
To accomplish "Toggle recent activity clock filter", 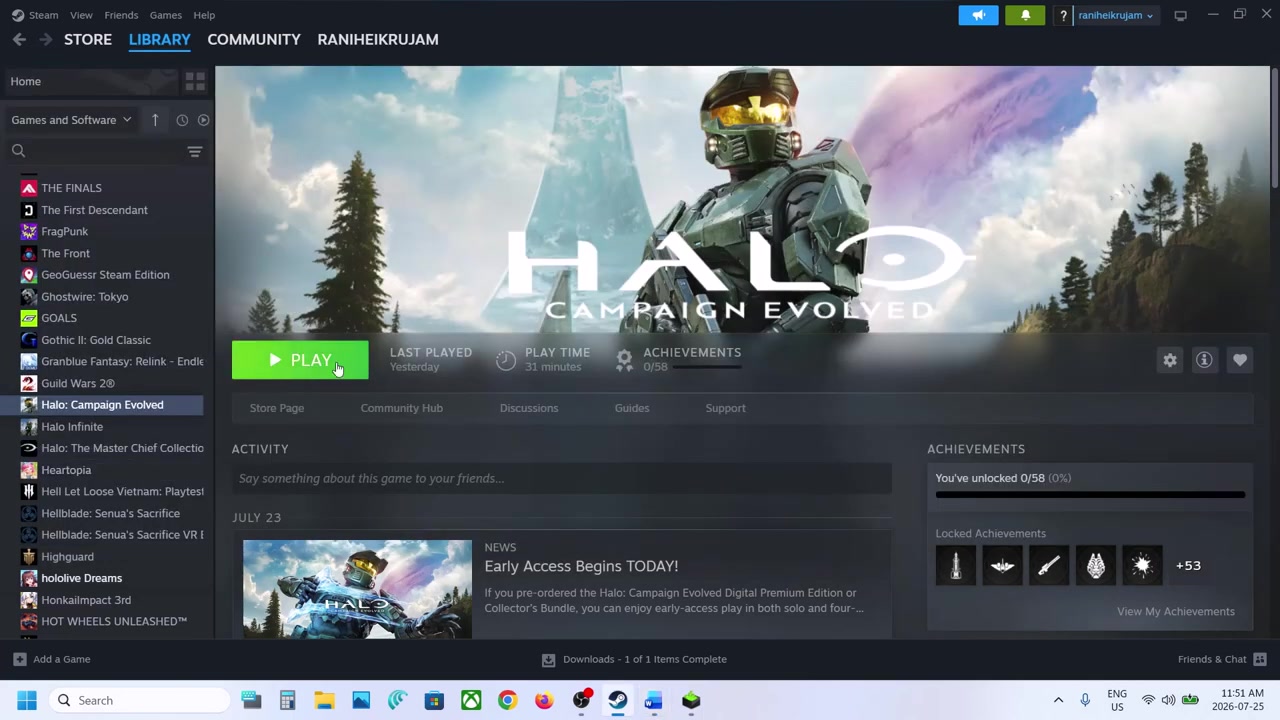I will 182,120.
